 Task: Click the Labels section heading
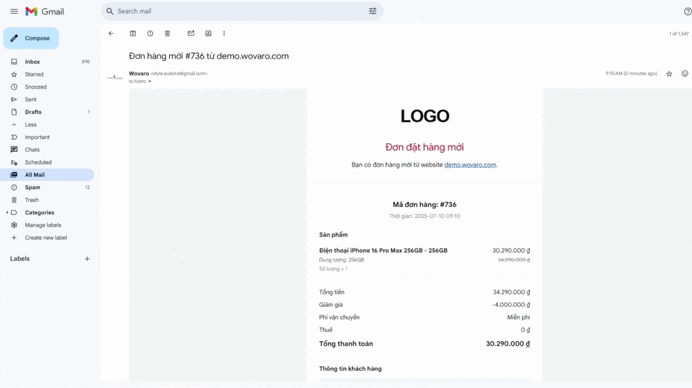coord(20,259)
